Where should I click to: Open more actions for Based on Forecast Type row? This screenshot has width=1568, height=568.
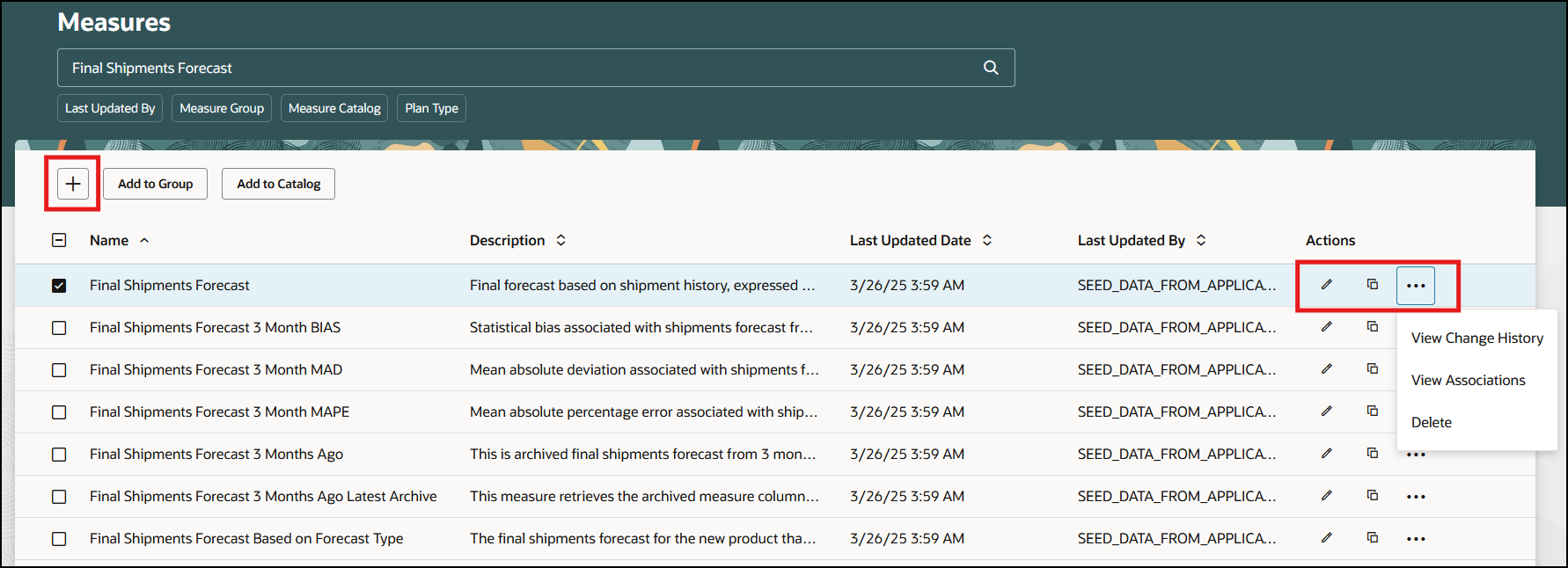click(1416, 539)
